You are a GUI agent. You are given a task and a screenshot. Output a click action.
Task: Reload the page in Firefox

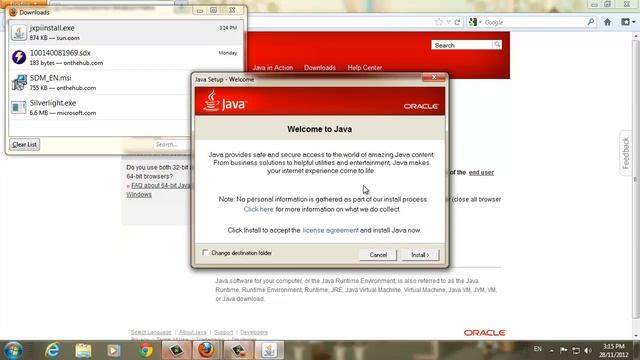[457, 22]
